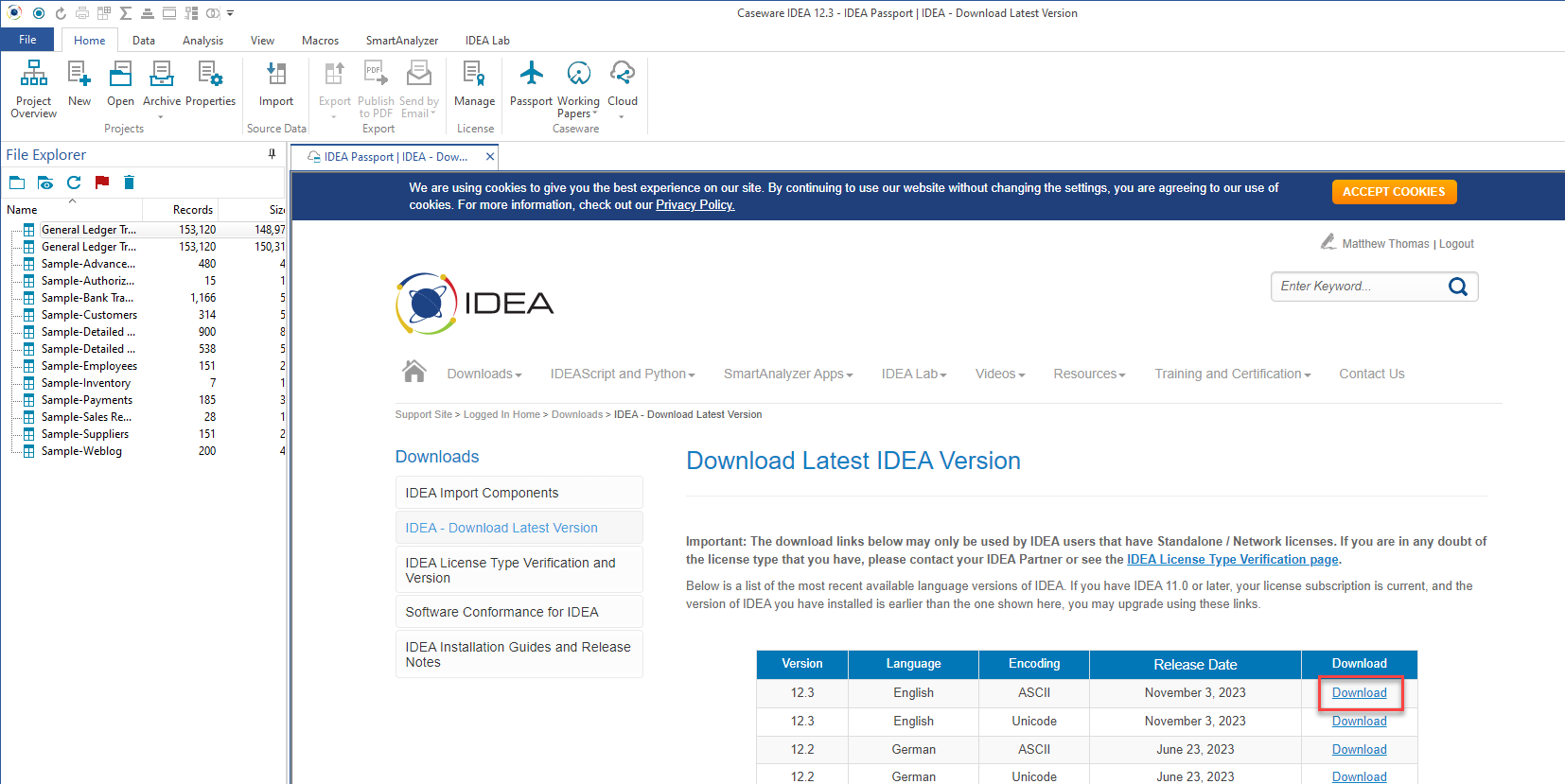Open the Privacy Policy link
1565x784 pixels.
[x=695, y=205]
